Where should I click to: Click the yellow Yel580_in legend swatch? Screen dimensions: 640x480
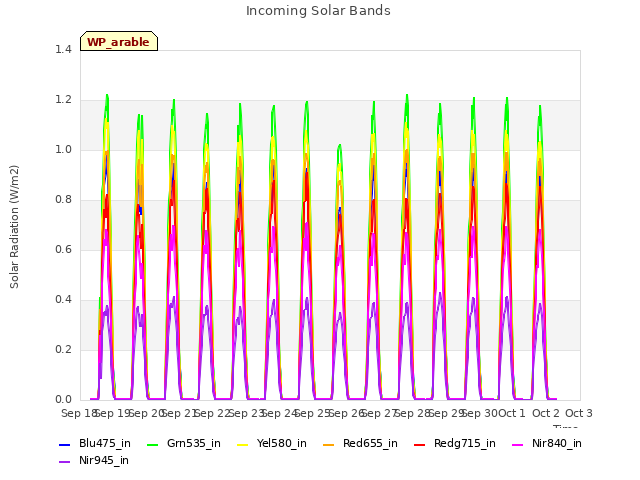(x=242, y=444)
